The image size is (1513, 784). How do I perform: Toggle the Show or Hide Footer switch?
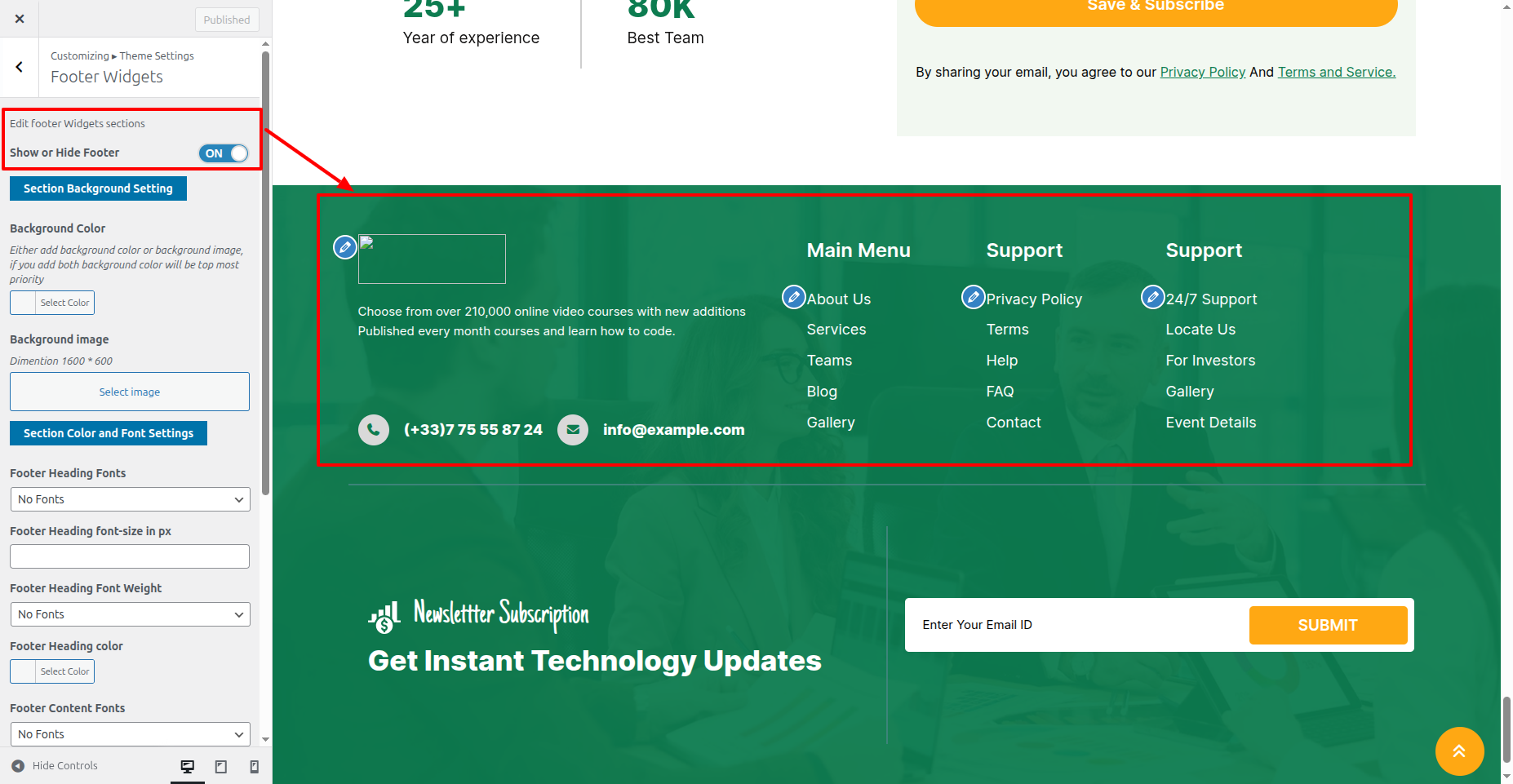pos(224,153)
